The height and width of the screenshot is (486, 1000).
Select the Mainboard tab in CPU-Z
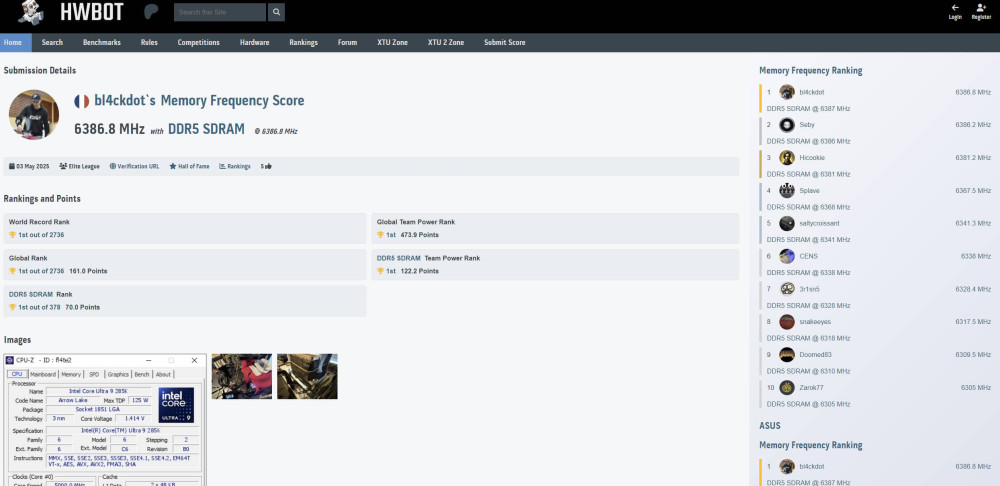[43, 374]
